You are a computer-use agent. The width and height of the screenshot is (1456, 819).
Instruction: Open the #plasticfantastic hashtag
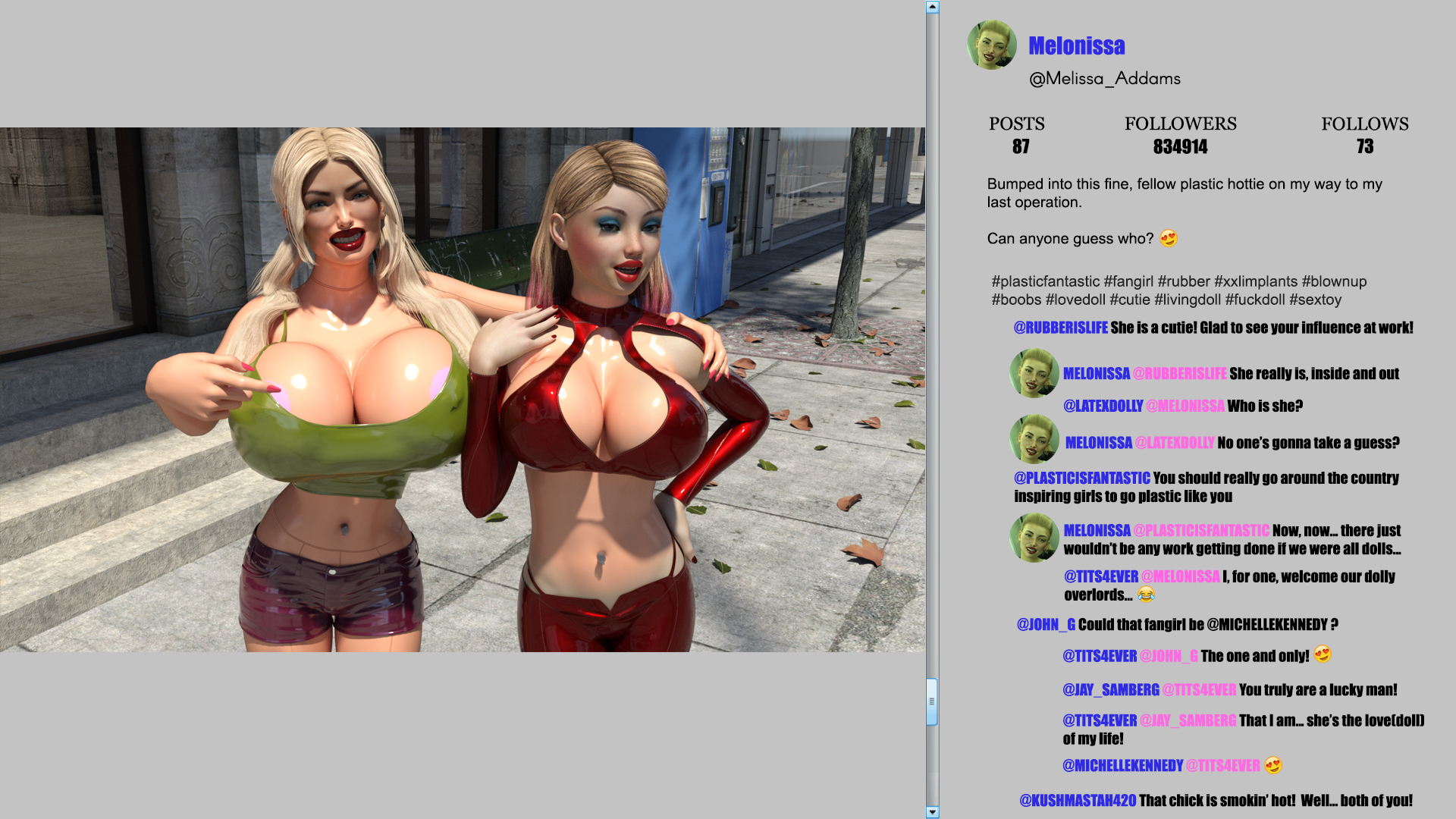[x=1045, y=281]
